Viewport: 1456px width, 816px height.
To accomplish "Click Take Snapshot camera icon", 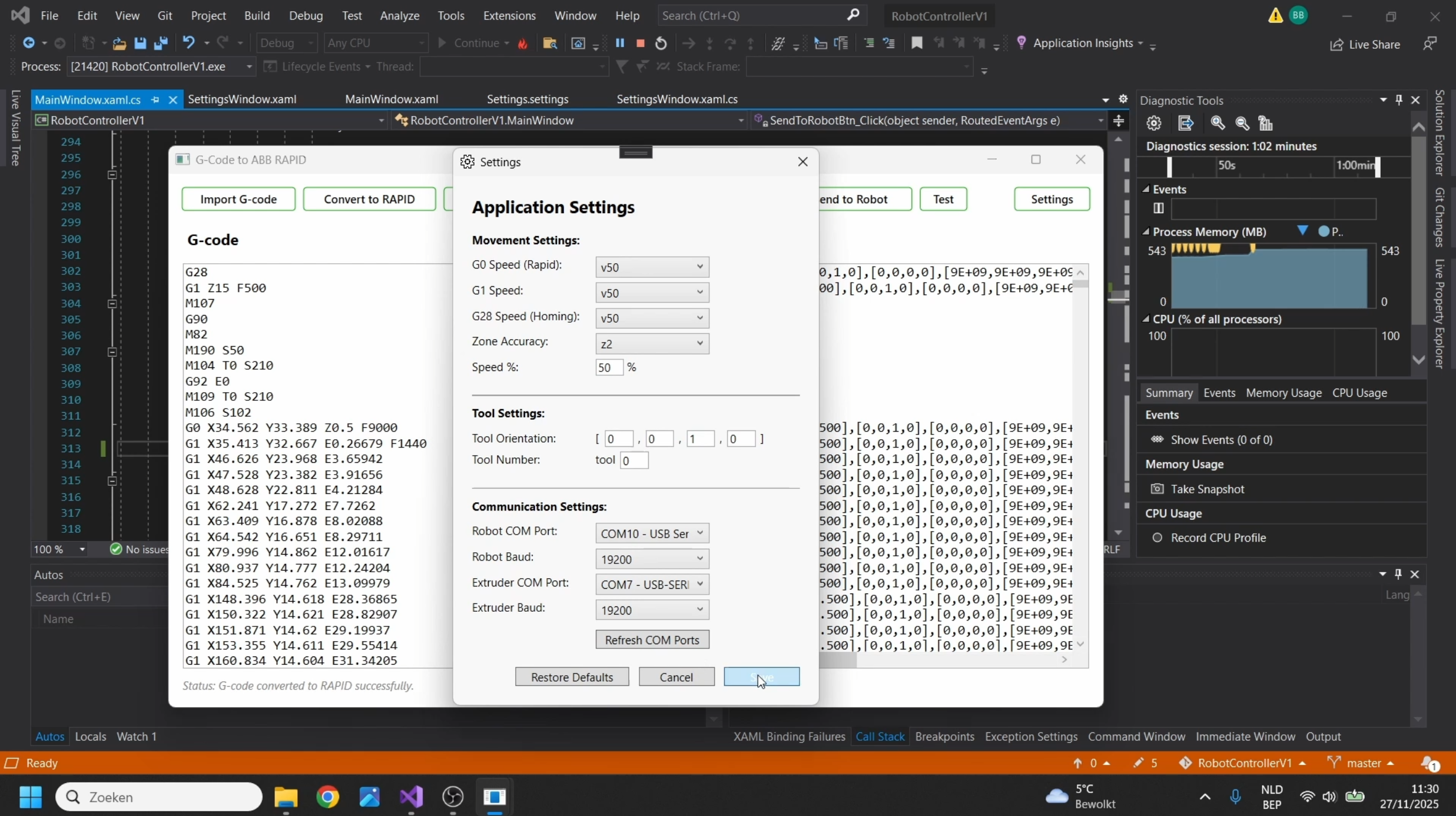I will coord(1157,489).
